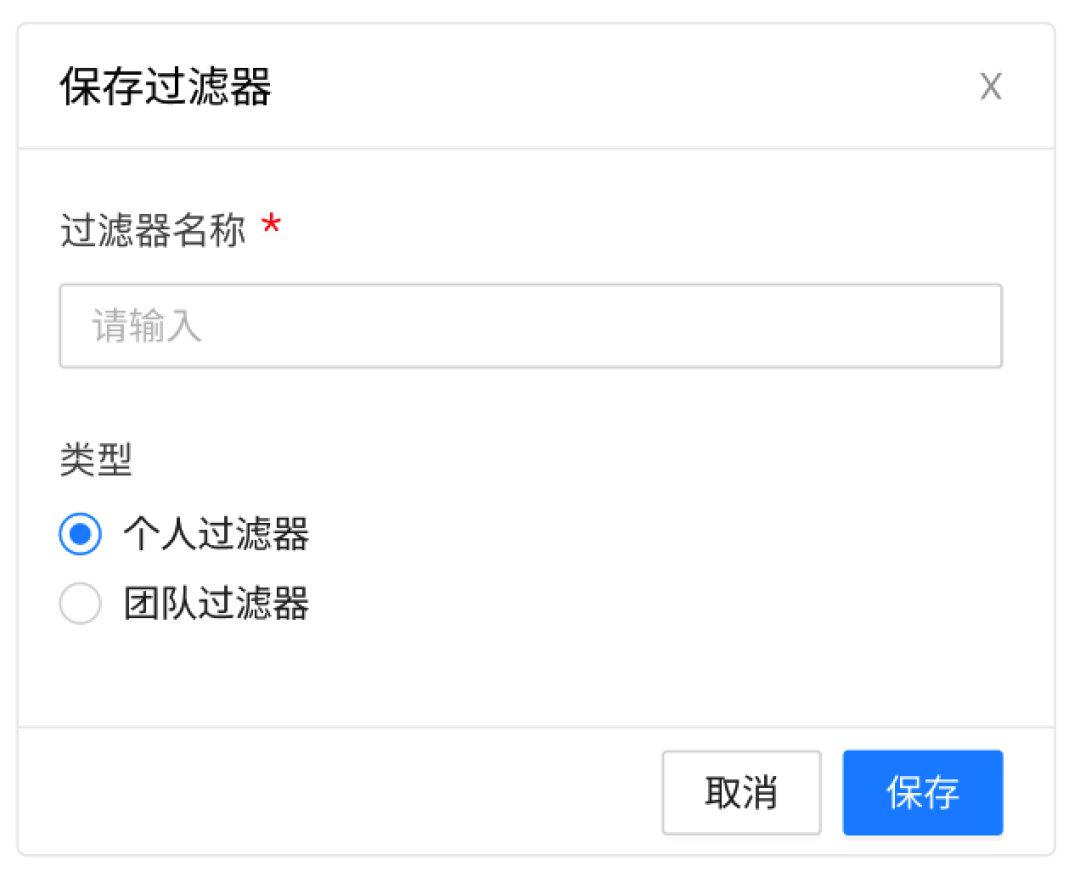This screenshot has height=883, width=1080.
Task: Click the 保存过滤器 dialog title
Action: [x=165, y=87]
